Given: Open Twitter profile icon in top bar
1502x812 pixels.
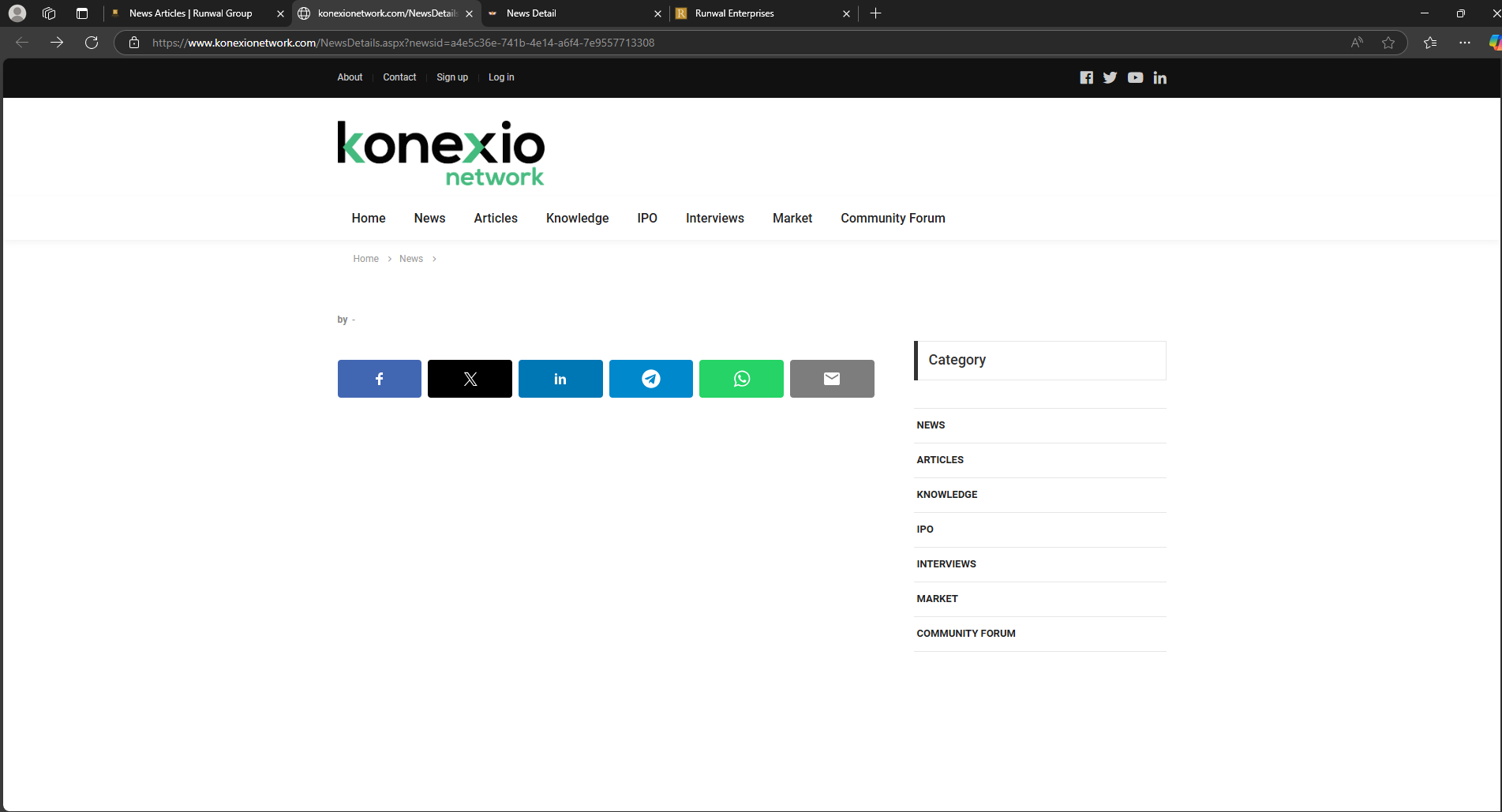Looking at the screenshot, I should click(1110, 77).
